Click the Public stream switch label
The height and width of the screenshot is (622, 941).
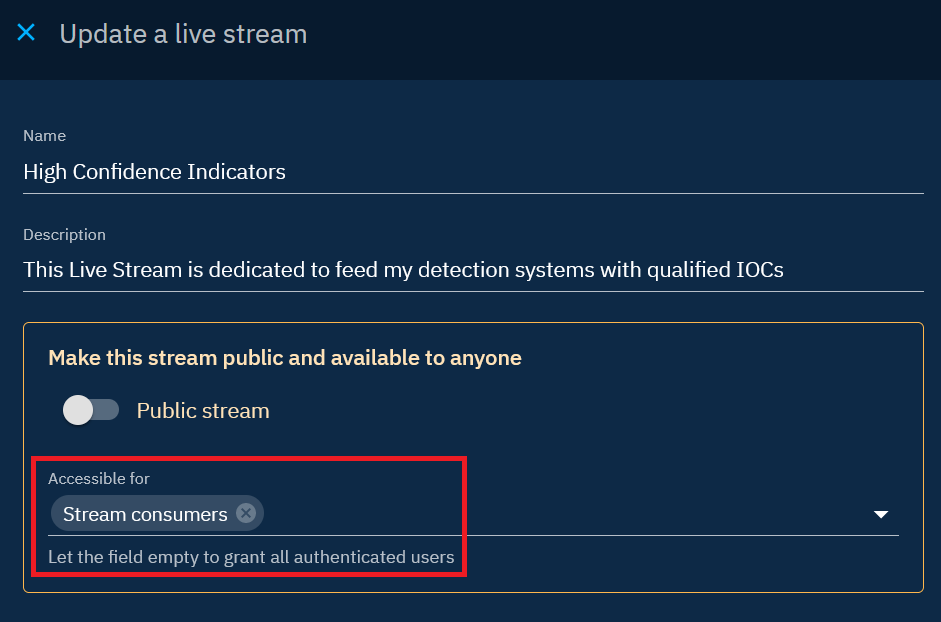point(203,411)
